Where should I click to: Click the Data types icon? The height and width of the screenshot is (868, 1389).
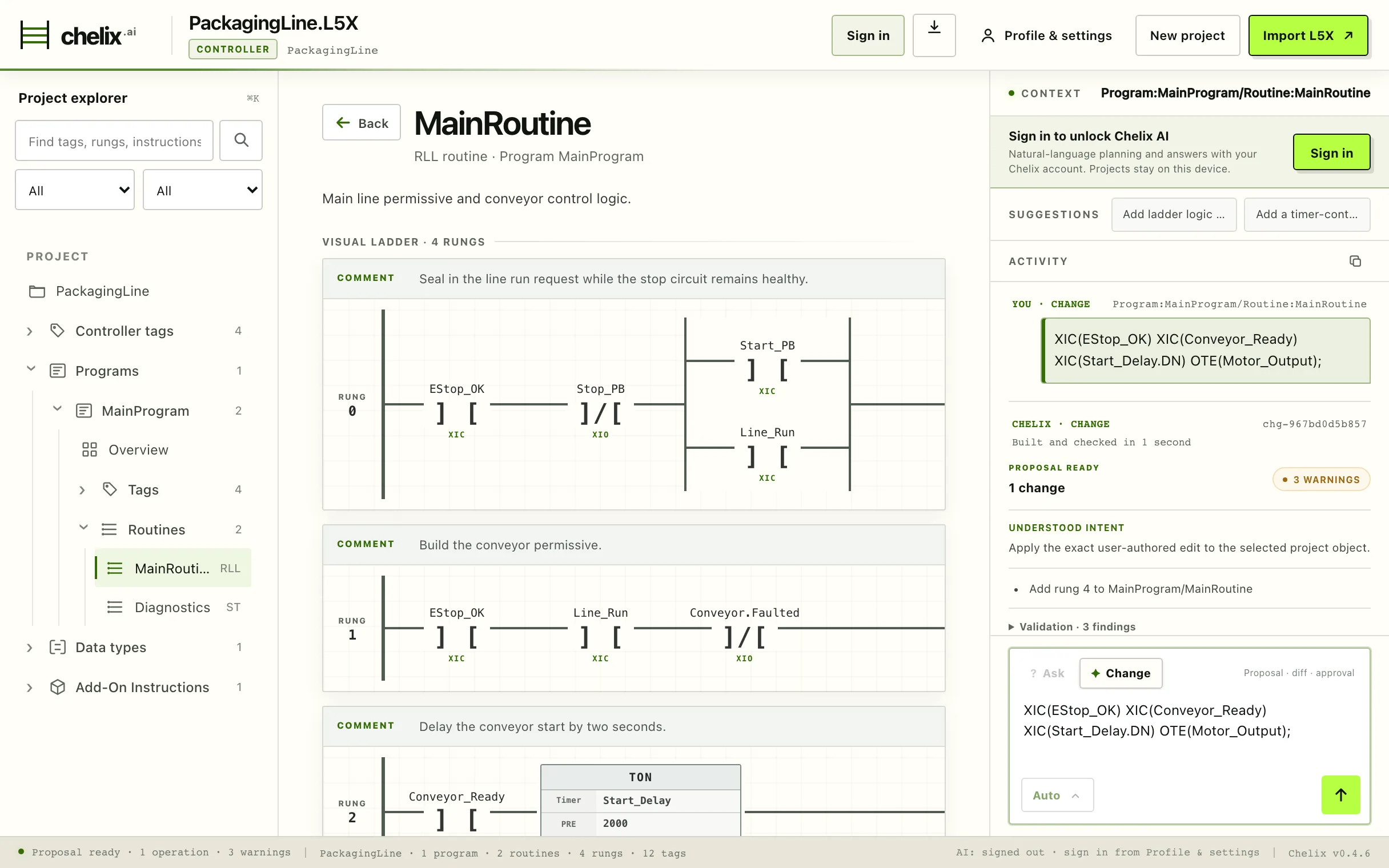point(57,647)
